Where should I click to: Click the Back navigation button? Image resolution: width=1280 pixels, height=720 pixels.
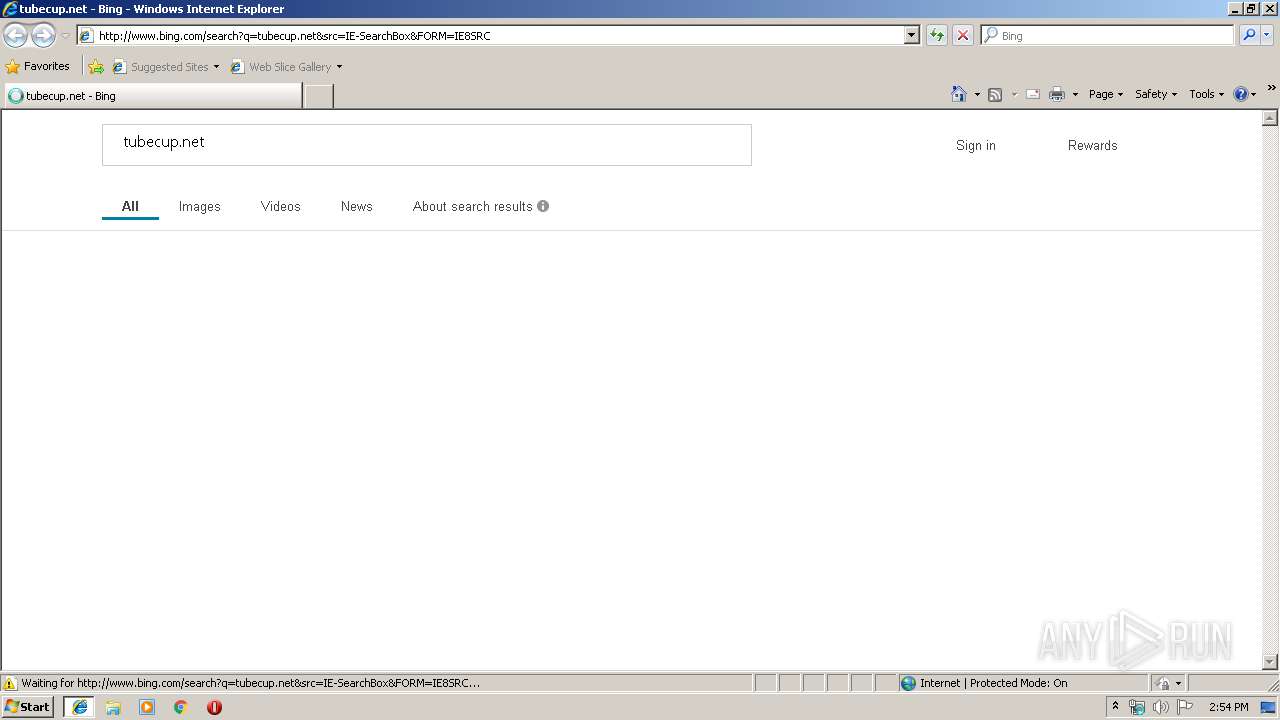16,35
